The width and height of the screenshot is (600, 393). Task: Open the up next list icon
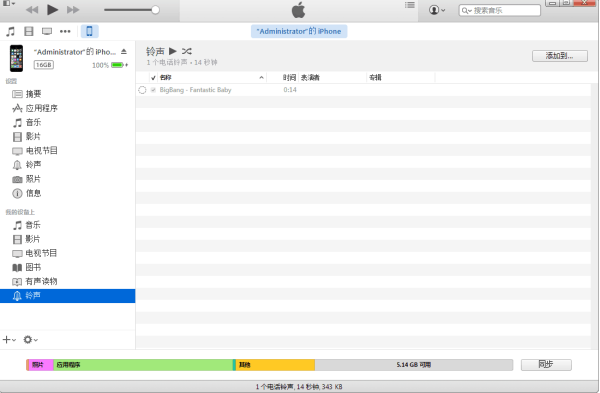(x=410, y=5)
